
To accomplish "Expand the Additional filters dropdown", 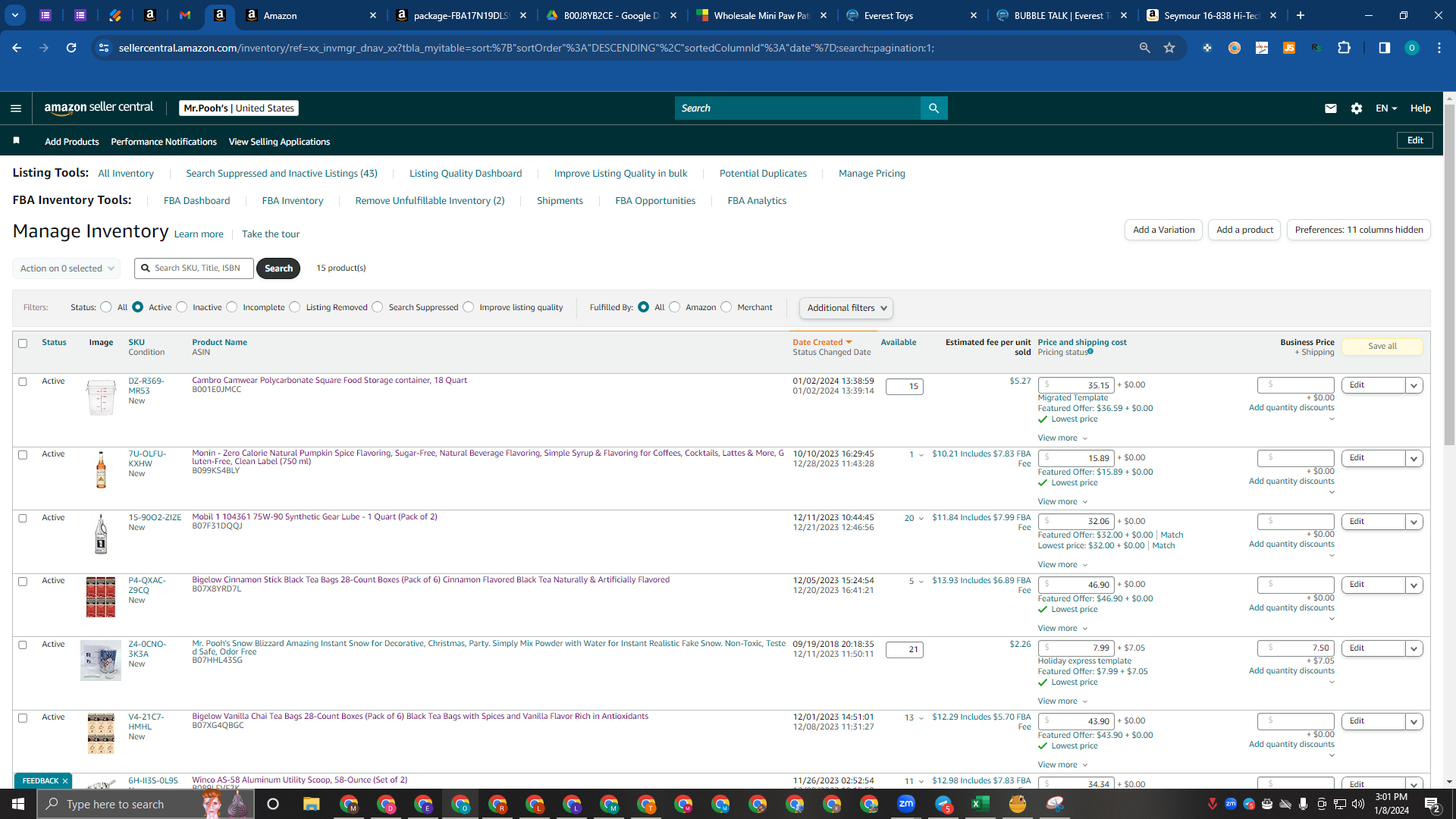I will 846,308.
